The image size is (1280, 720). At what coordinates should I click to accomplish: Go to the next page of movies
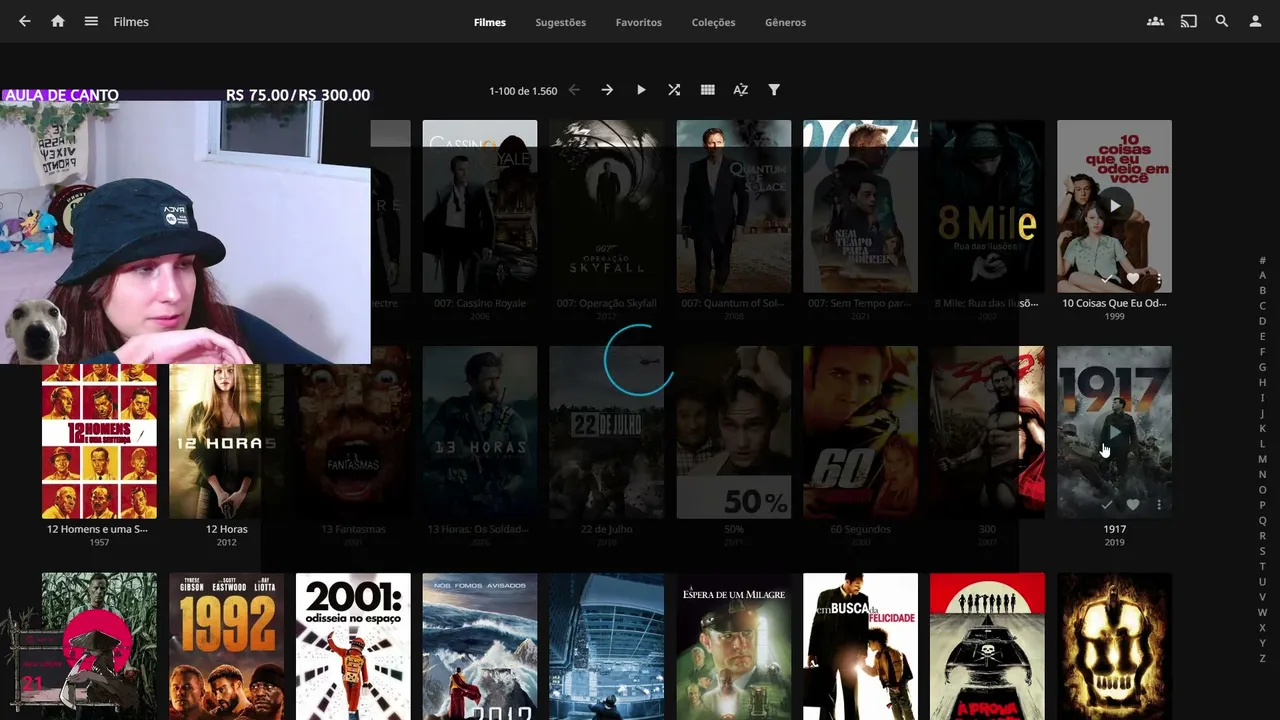coord(607,90)
